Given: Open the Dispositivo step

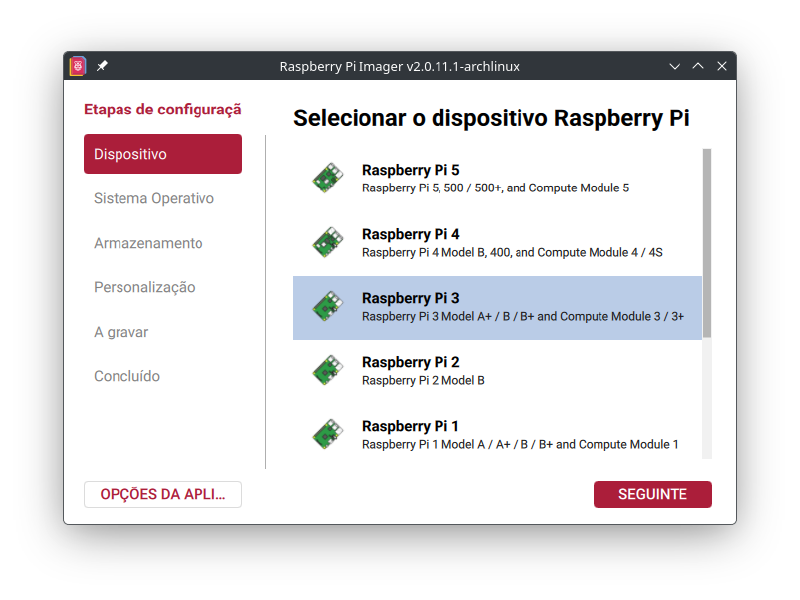Looking at the screenshot, I should pyautogui.click(x=163, y=154).
